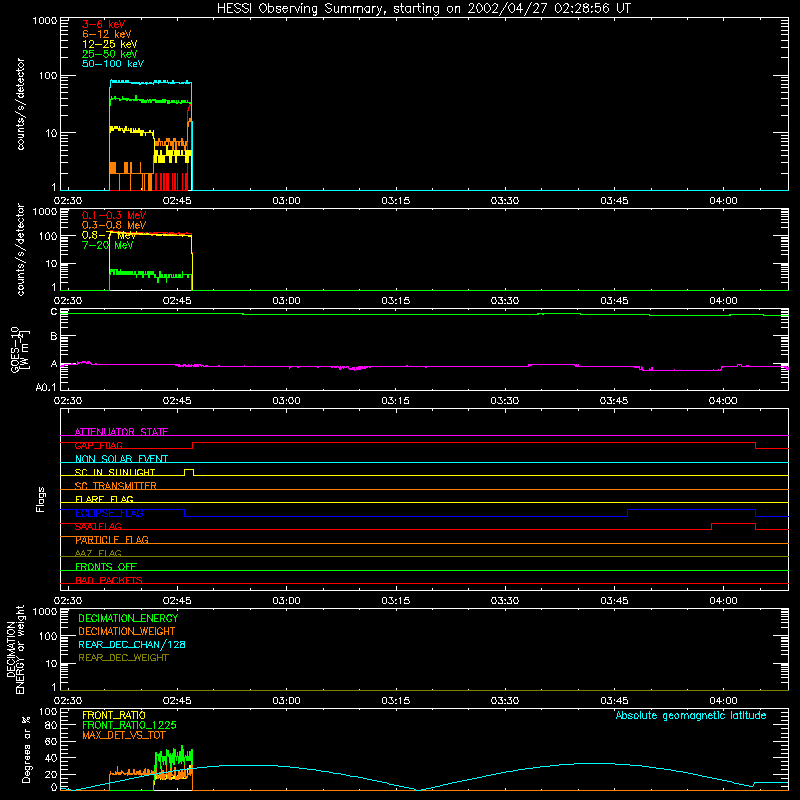This screenshot has width=800, height=800.
Task: Select the ATTENUATOR_STATE flag label
Action: 121,432
